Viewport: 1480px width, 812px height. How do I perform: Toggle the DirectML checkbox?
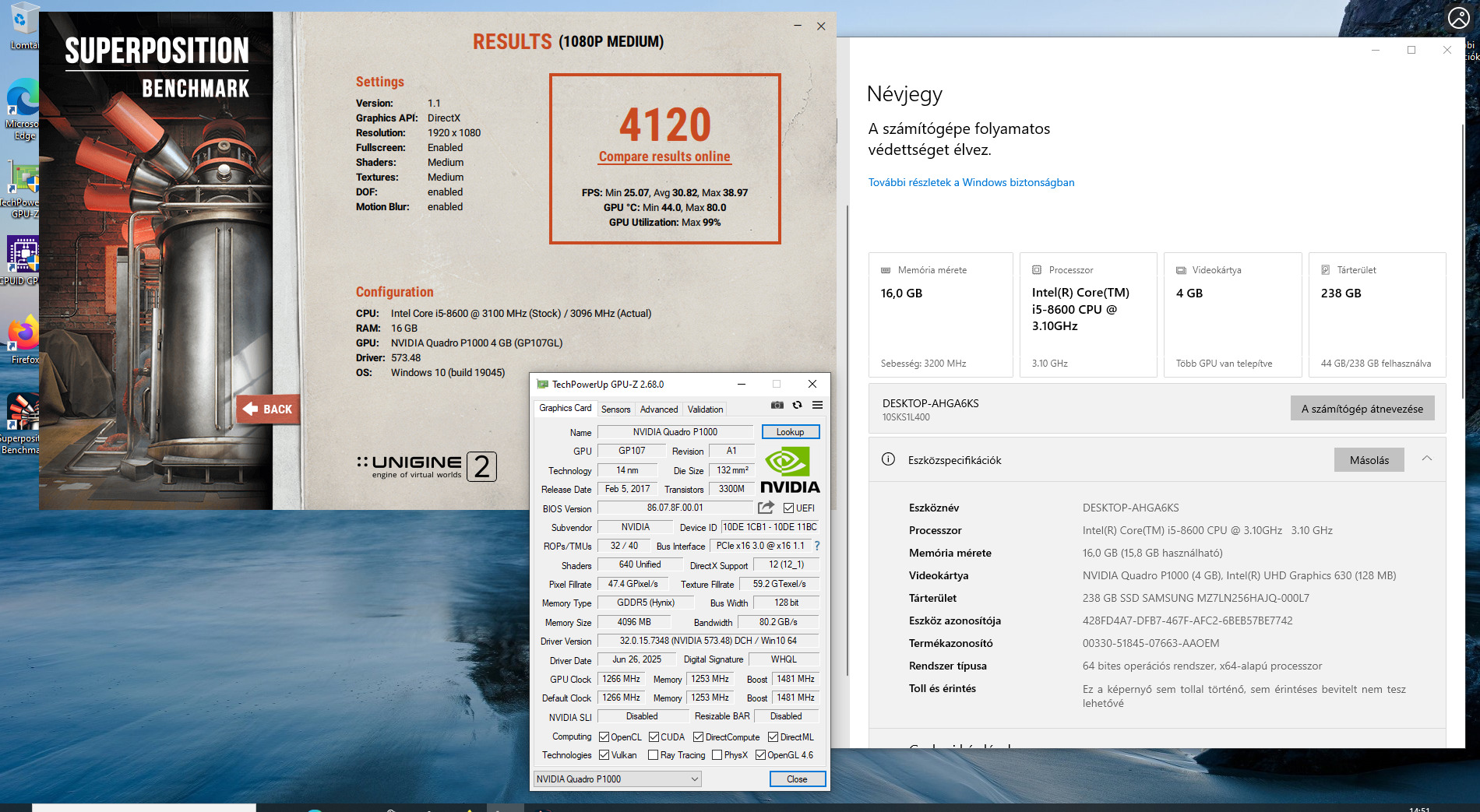[773, 737]
